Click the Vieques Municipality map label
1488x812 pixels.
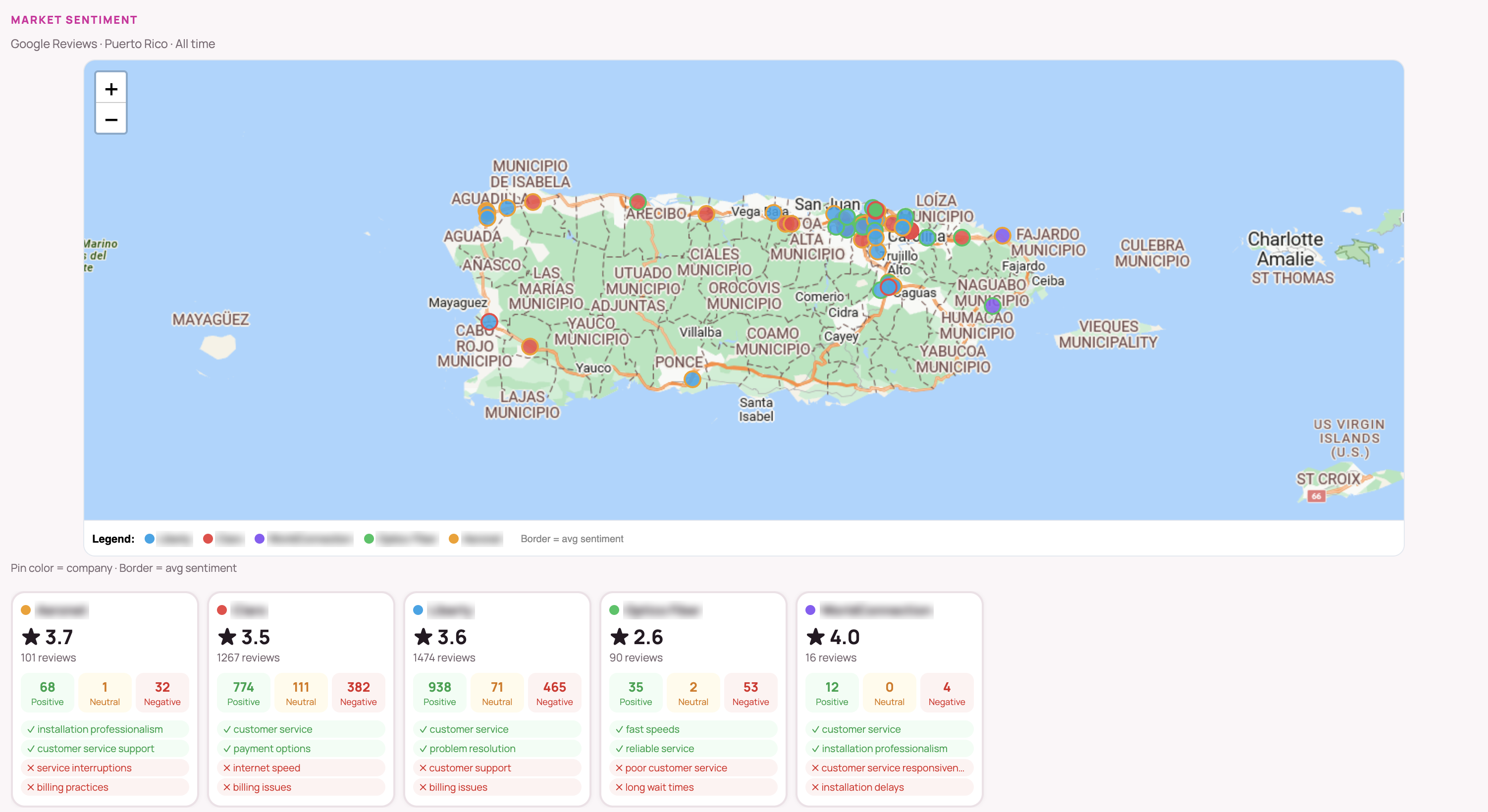[1108, 334]
